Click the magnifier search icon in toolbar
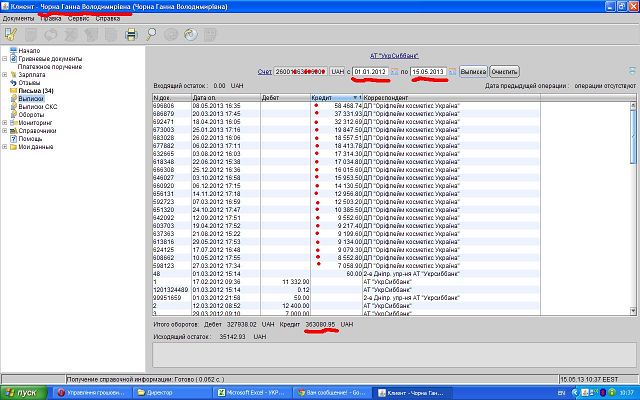 coord(151,34)
